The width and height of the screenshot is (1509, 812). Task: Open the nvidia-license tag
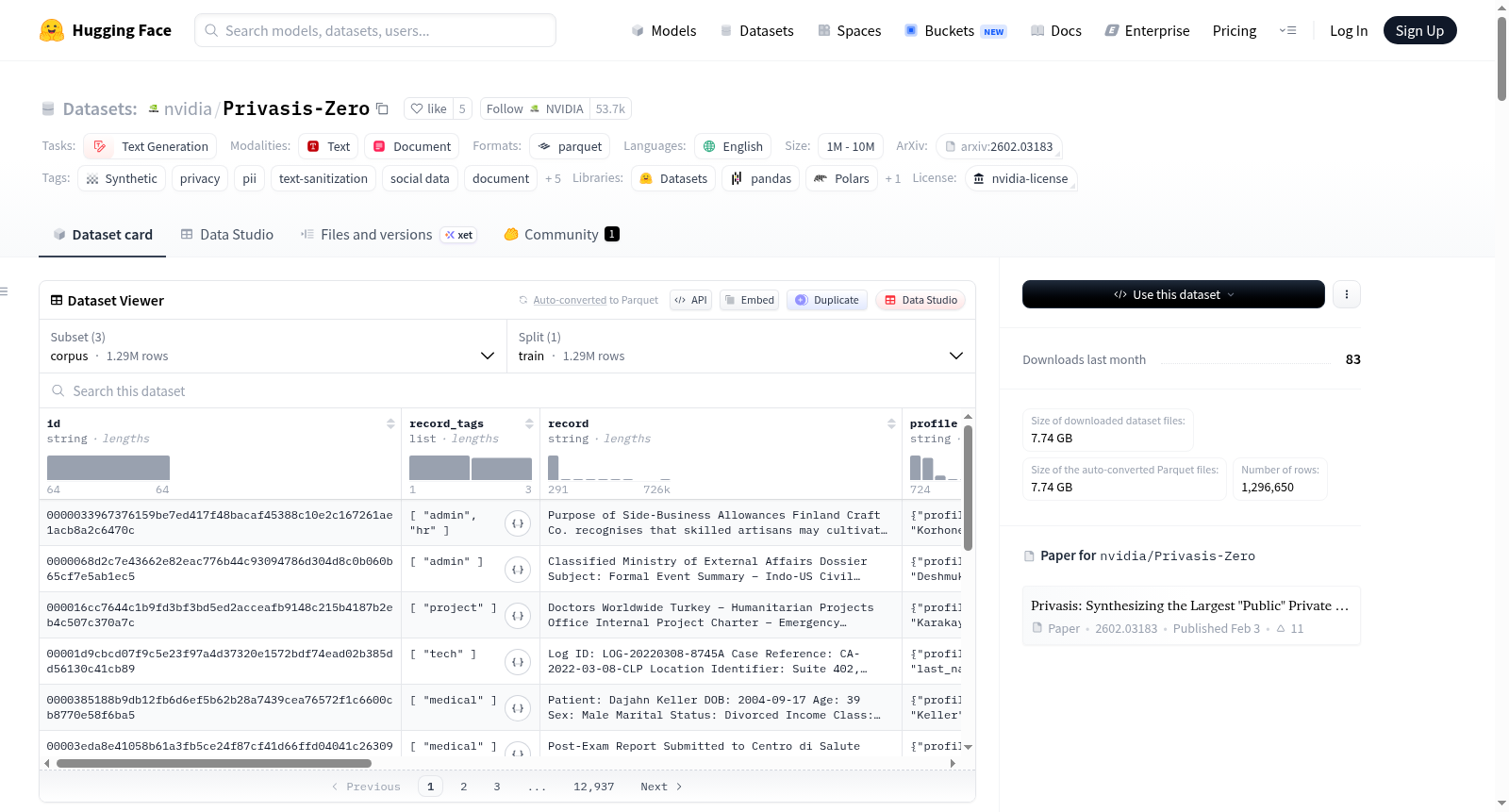click(1020, 178)
